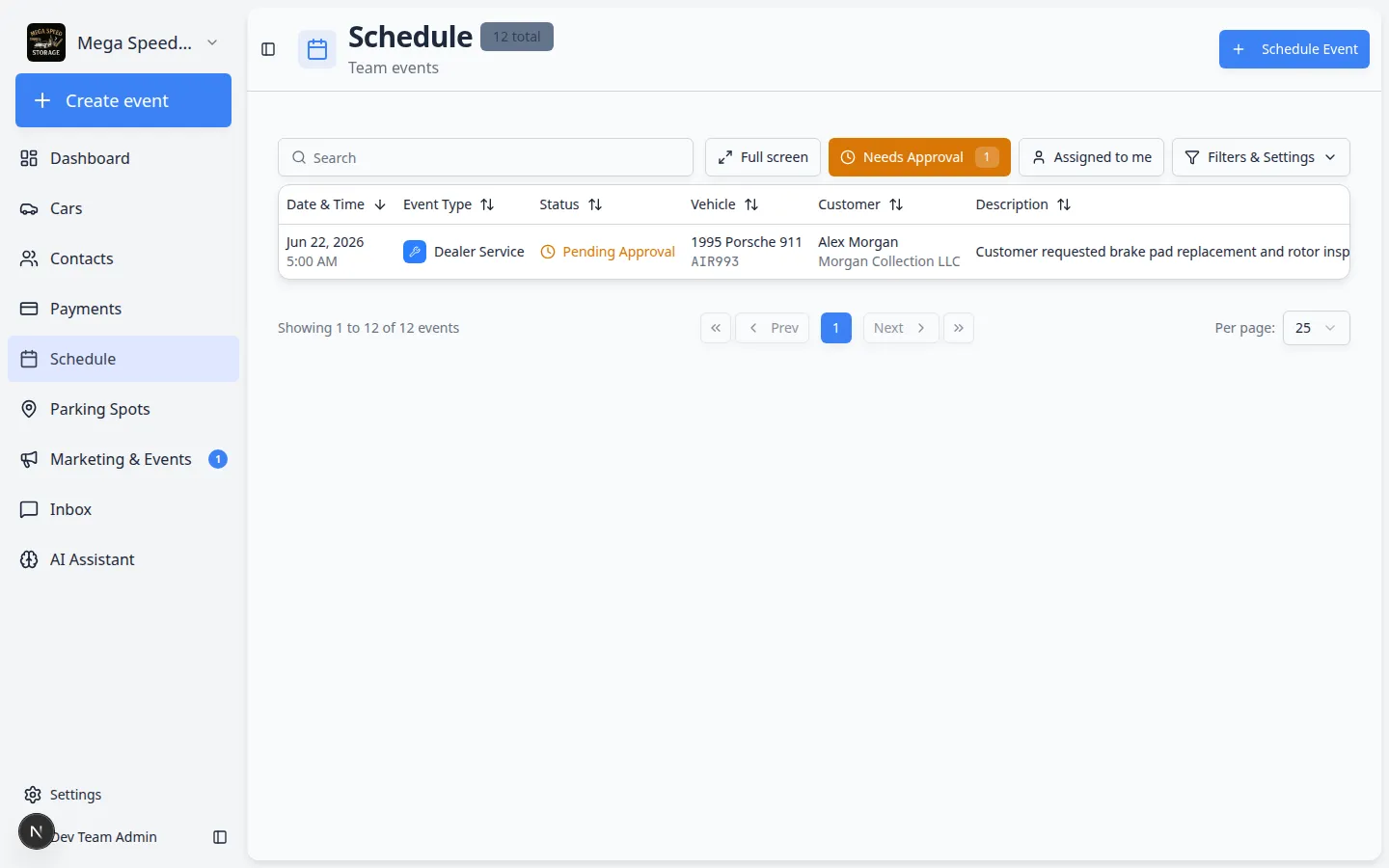
Task: Jump to last page with double-right arrows
Action: (959, 328)
